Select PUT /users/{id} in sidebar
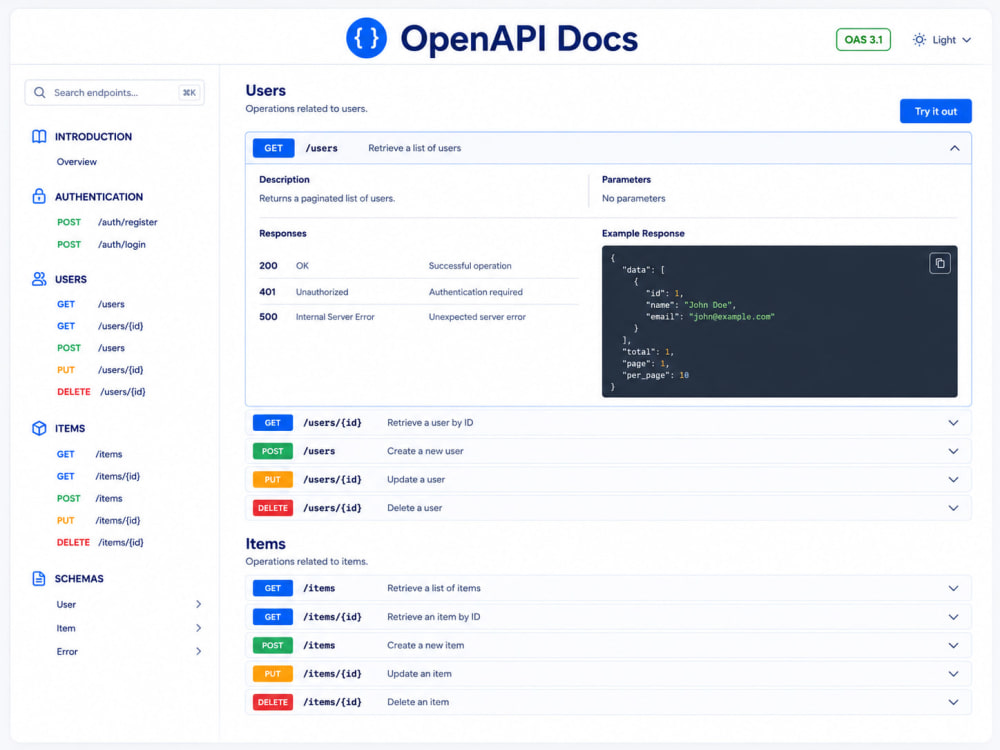1000x750 pixels. coord(100,370)
